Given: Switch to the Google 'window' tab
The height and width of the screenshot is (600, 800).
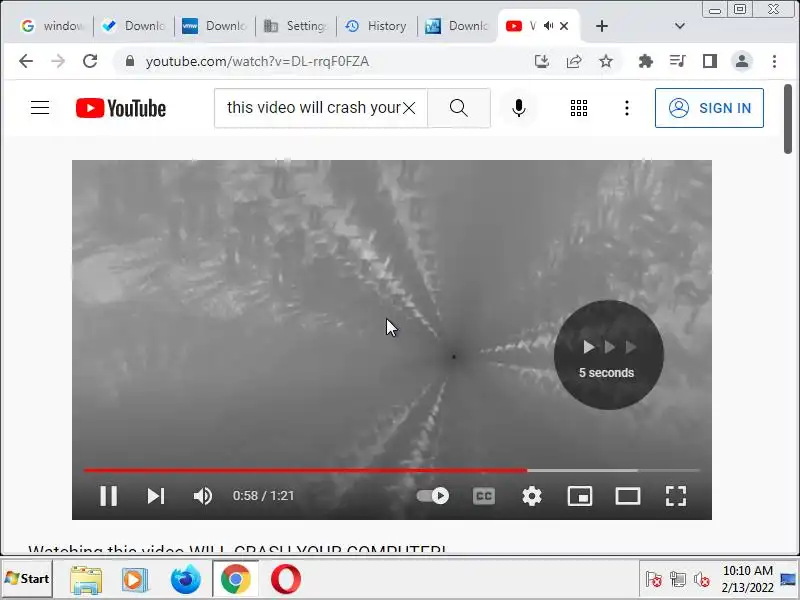Looking at the screenshot, I should [x=51, y=26].
